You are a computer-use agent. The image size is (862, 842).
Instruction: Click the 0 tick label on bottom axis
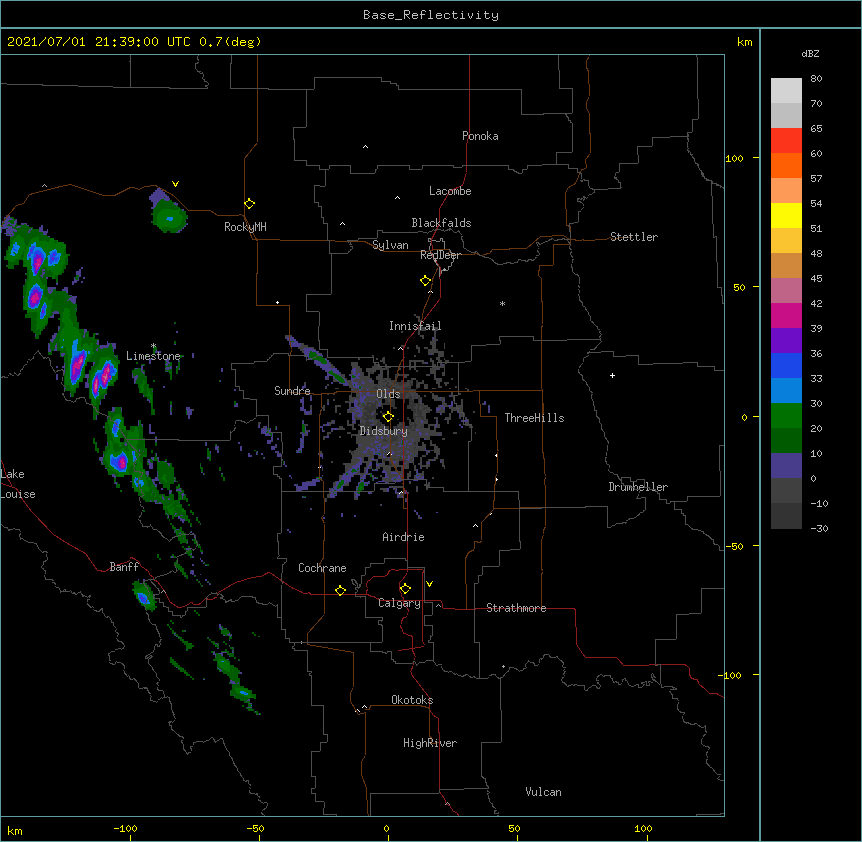tap(386, 828)
